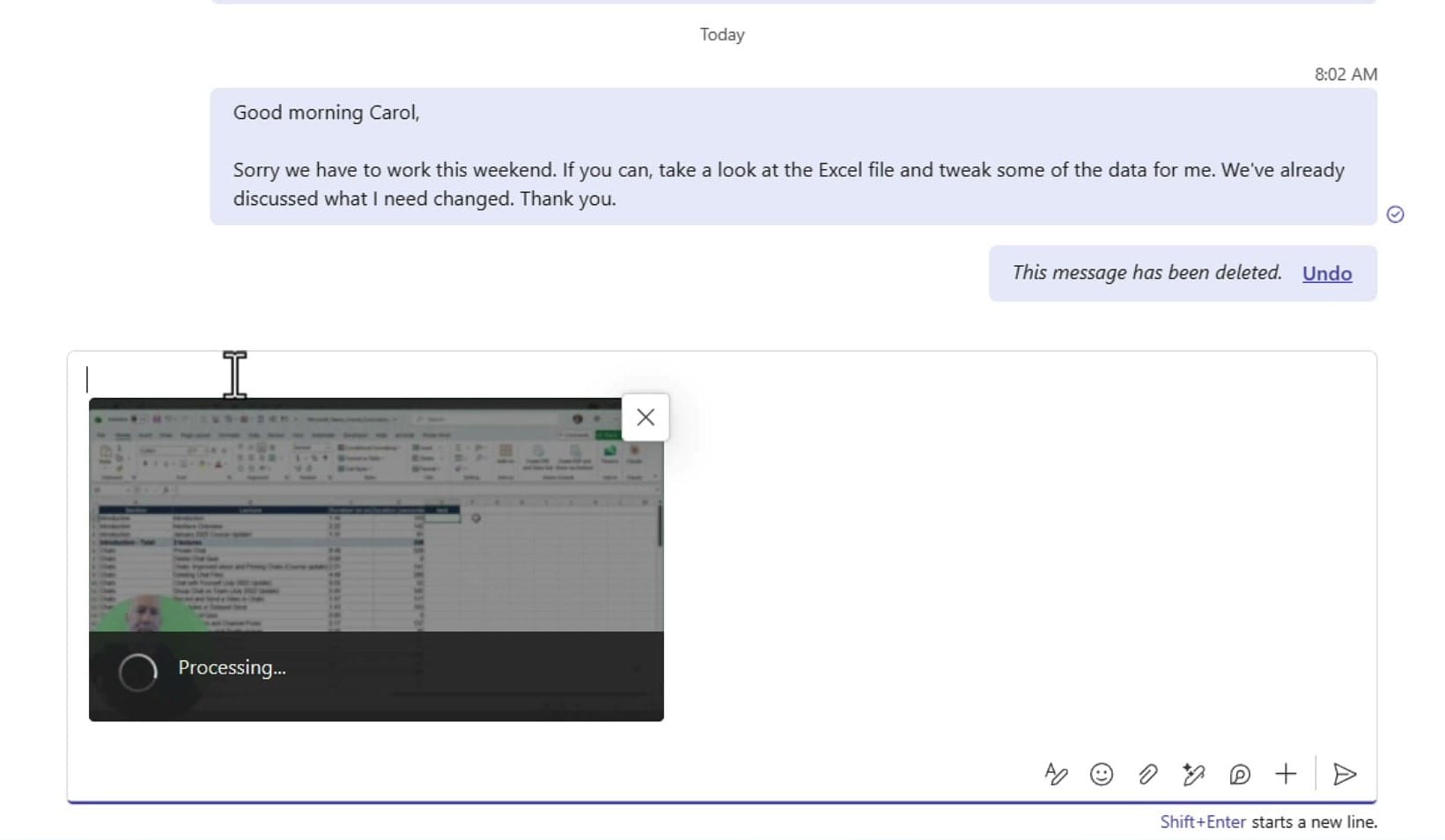Click the Today date separator
Image resolution: width=1445 pixels, height=840 pixels.
click(x=722, y=34)
